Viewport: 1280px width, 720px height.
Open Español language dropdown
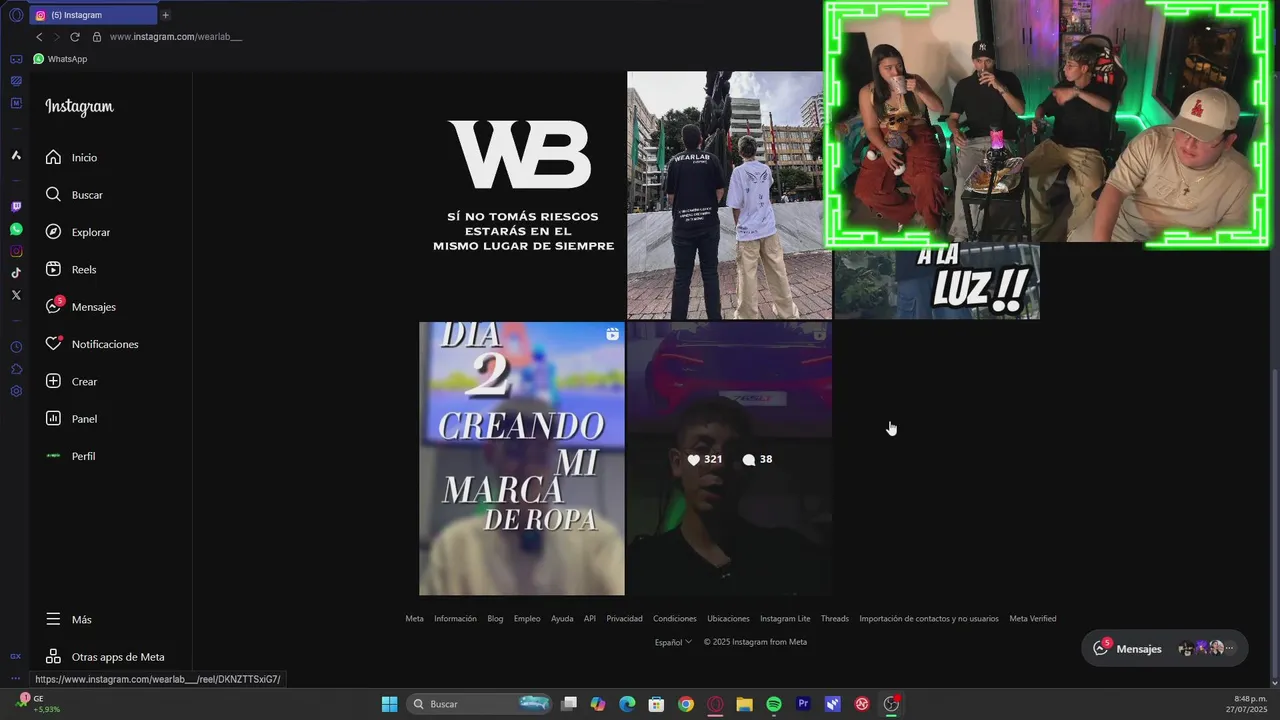[x=673, y=642]
